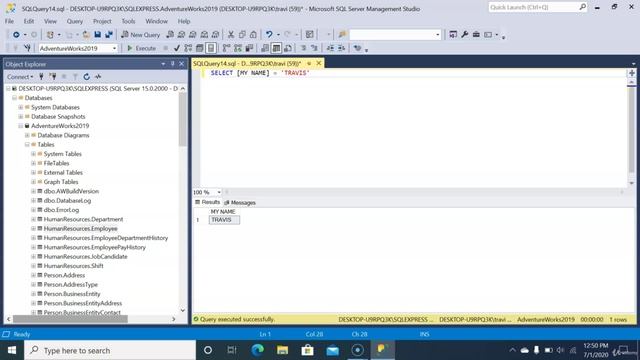The width and height of the screenshot is (640, 360).
Task: Open the Query menu
Action: click(x=75, y=21)
